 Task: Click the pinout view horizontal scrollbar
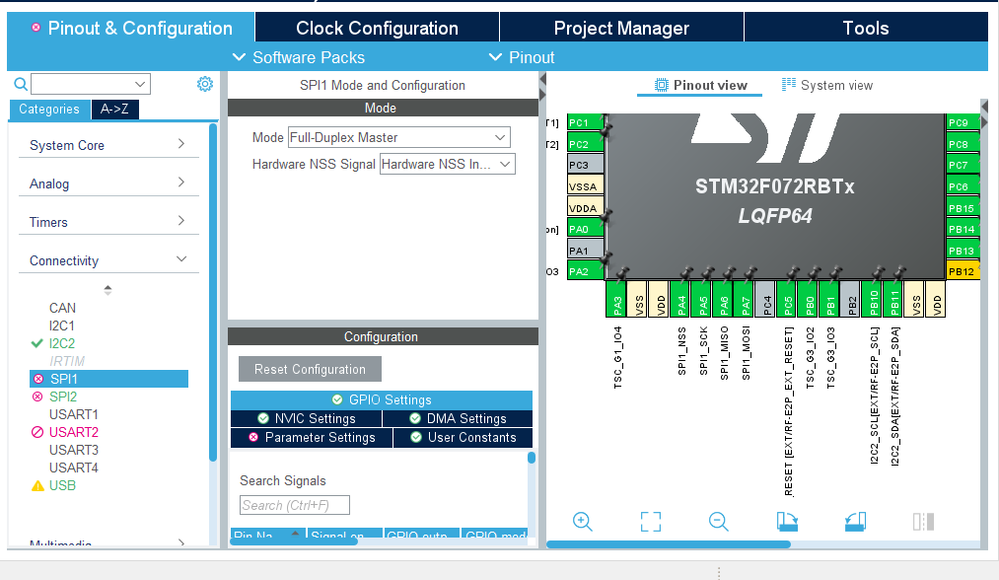tap(668, 544)
